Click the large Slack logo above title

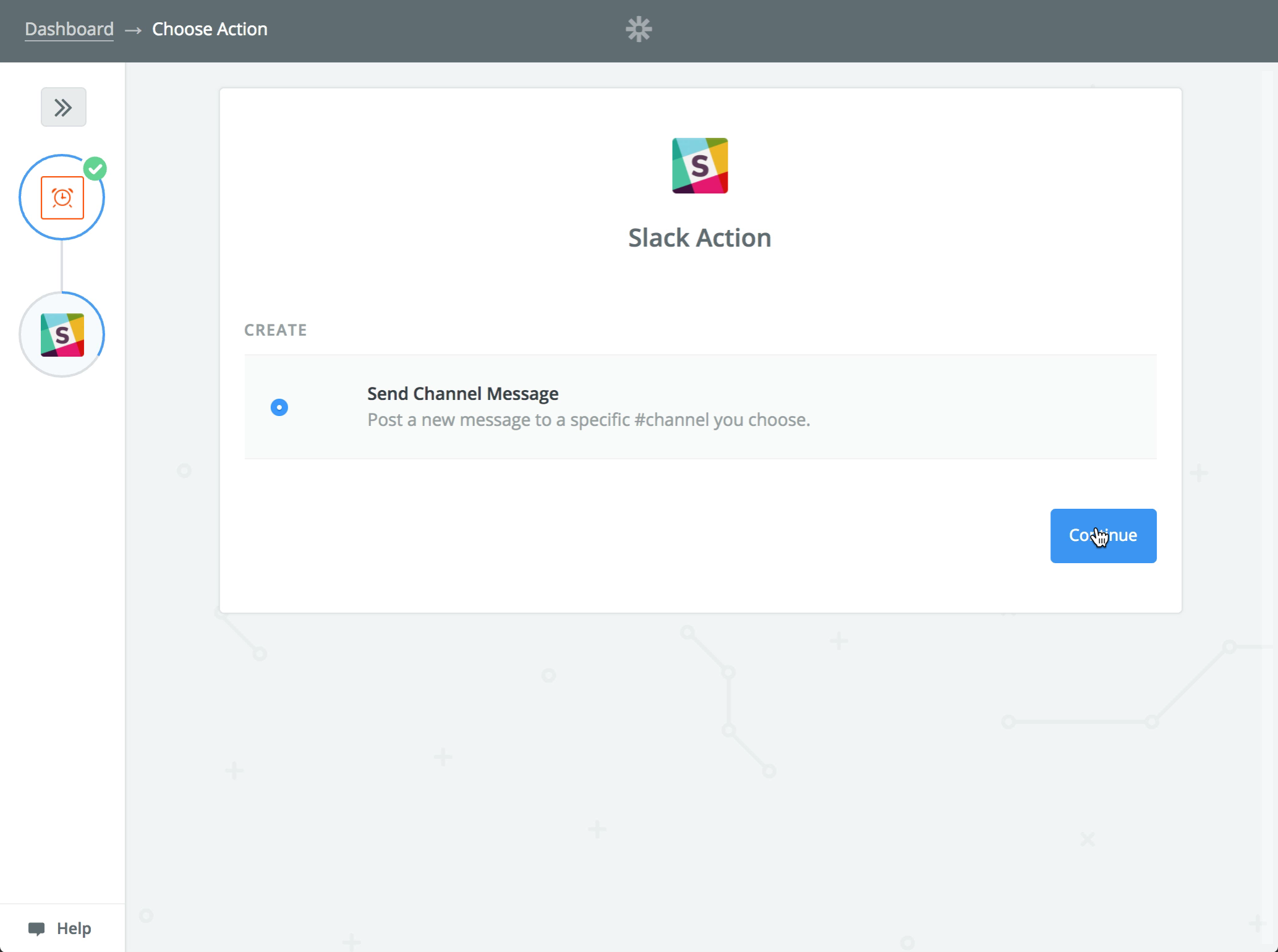pyautogui.click(x=700, y=166)
